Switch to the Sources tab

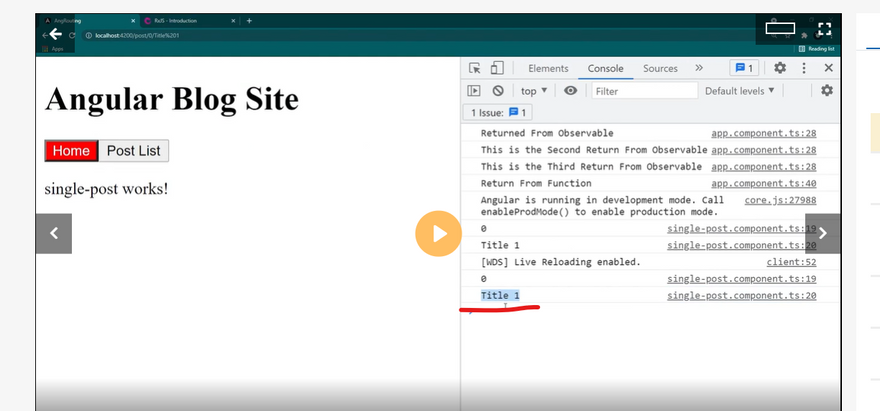point(660,68)
